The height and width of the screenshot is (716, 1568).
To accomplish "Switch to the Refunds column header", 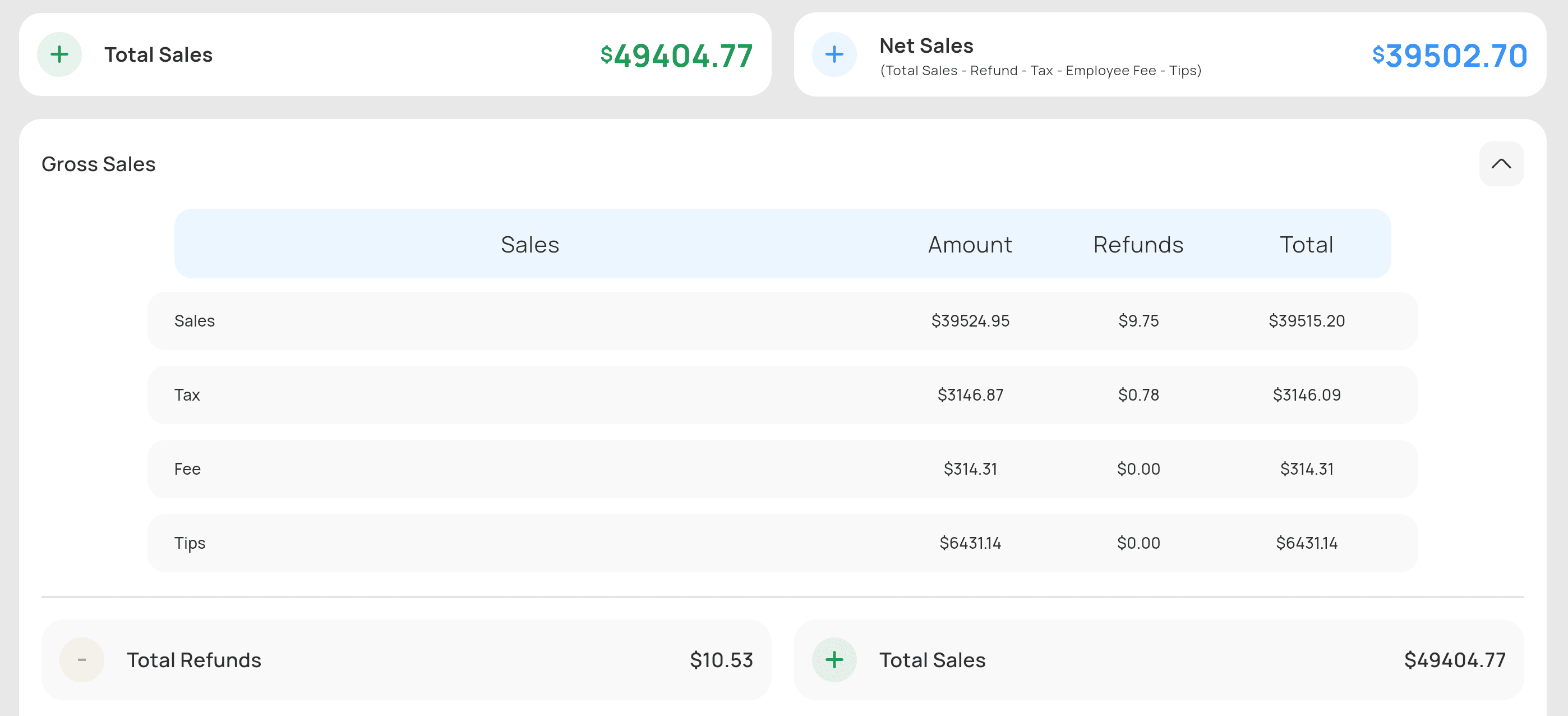I will click(1138, 244).
